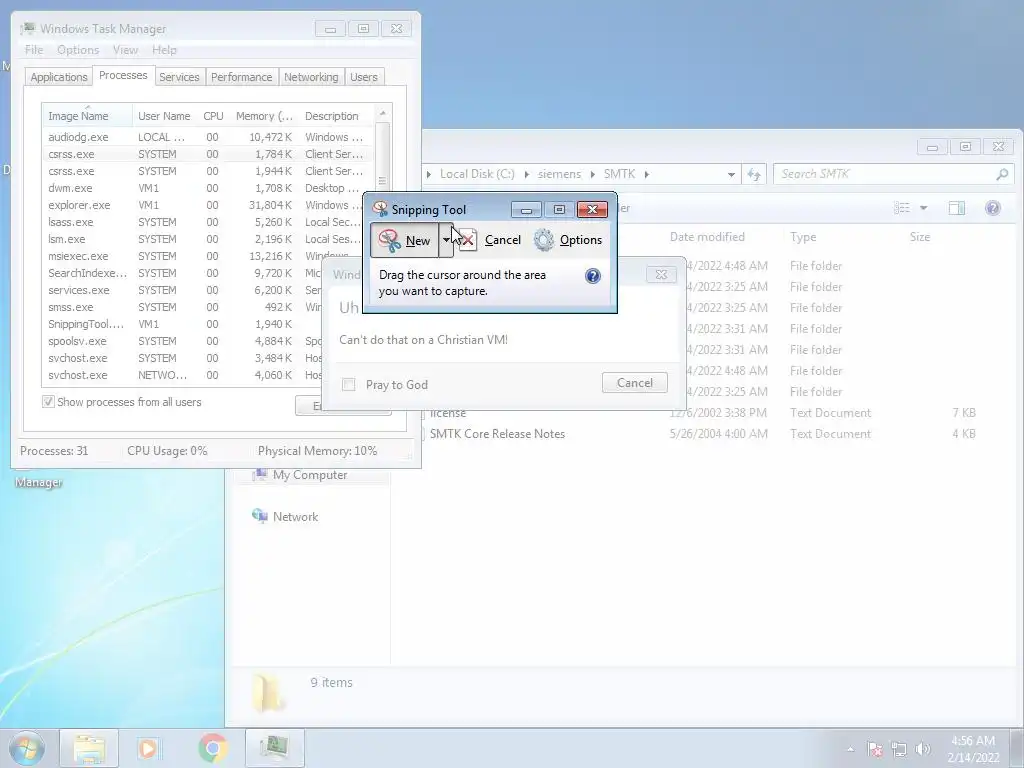1024x768 pixels.
Task: Open the File menu in Task Manager
Action: [34, 50]
